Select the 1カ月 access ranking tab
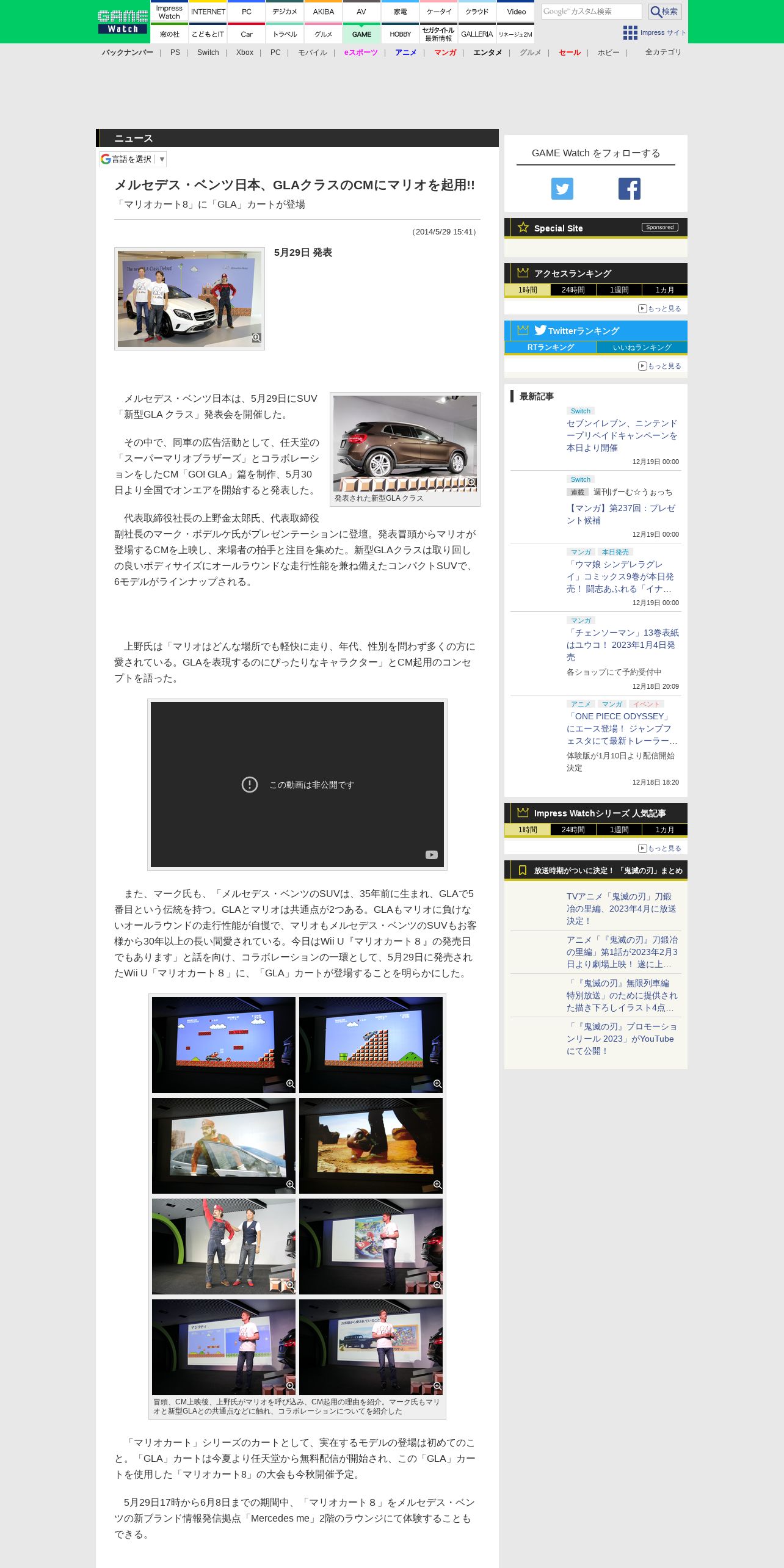 point(665,290)
